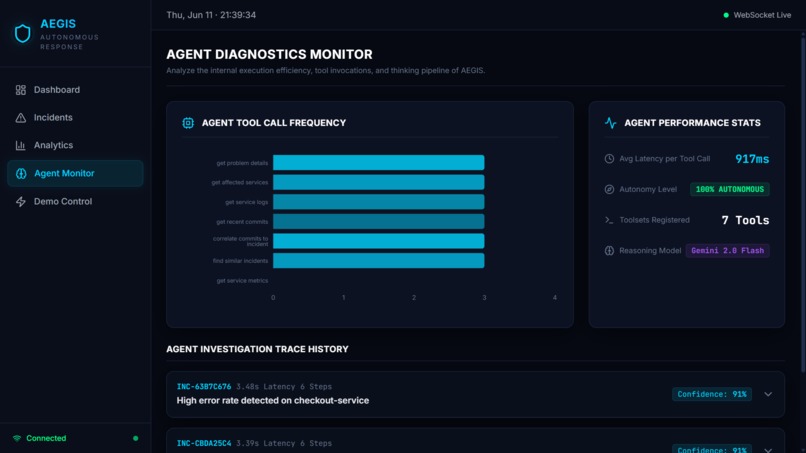Click the AEGIS shield logo icon
The image size is (806, 453).
tap(22, 33)
